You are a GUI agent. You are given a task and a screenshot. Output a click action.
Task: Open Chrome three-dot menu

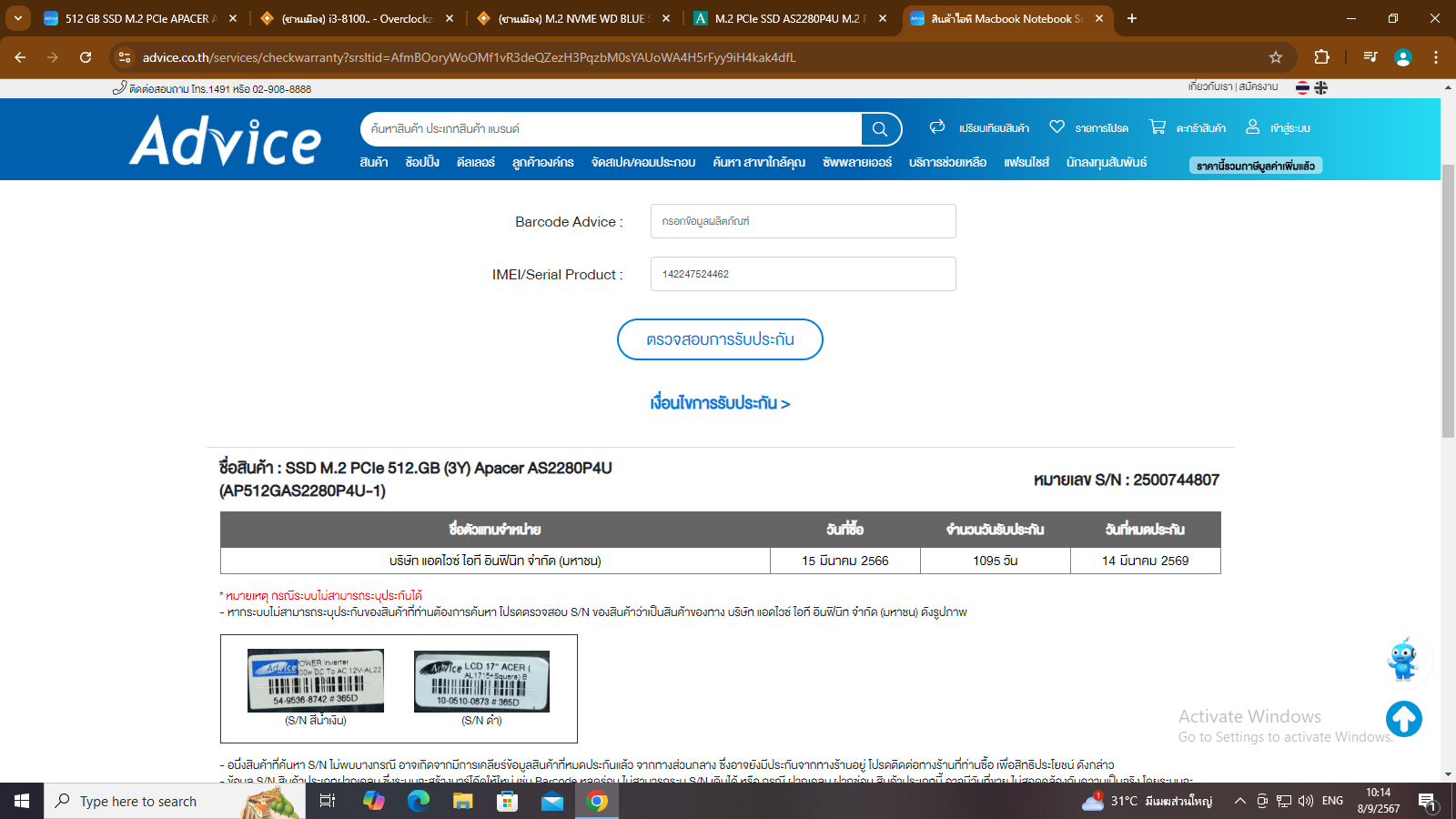point(1436,57)
